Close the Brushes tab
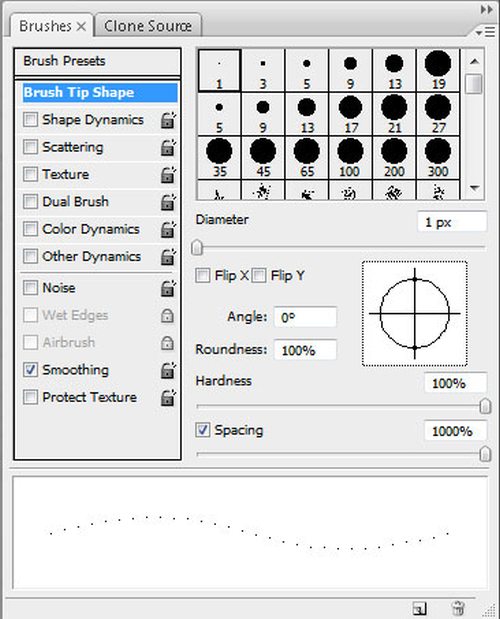The image size is (500, 619). point(81,26)
